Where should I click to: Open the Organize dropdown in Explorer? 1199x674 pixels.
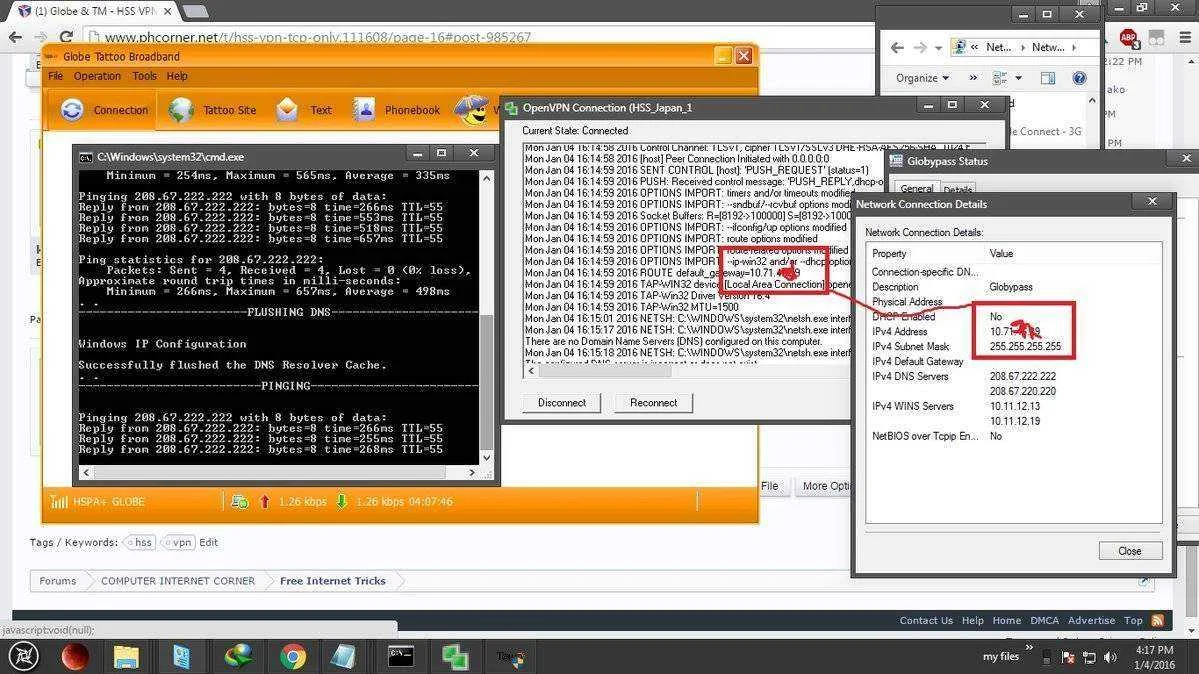pos(922,78)
